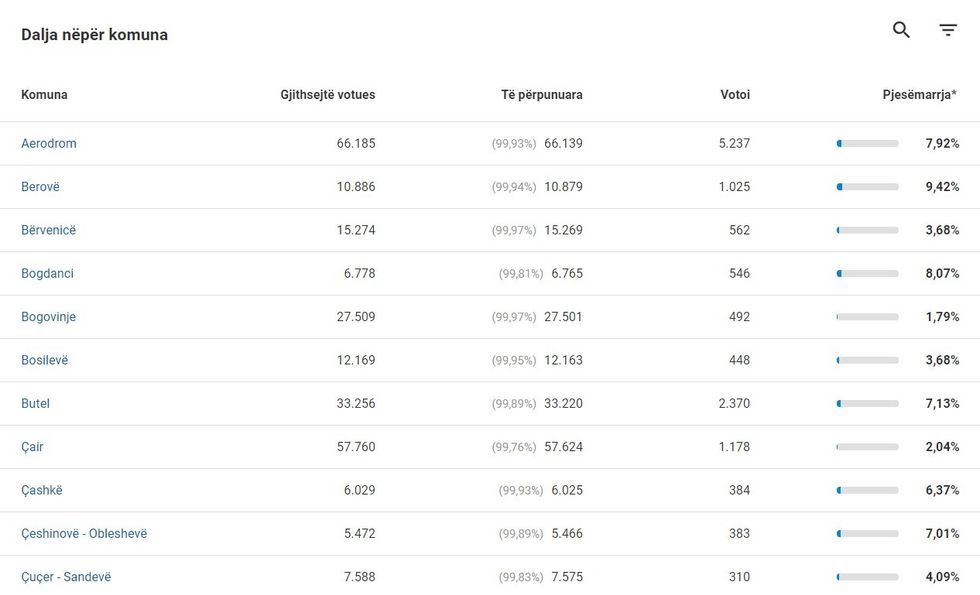This screenshot has width=980, height=595.
Task: Sort by Komuna column header
Action: [x=44, y=95]
